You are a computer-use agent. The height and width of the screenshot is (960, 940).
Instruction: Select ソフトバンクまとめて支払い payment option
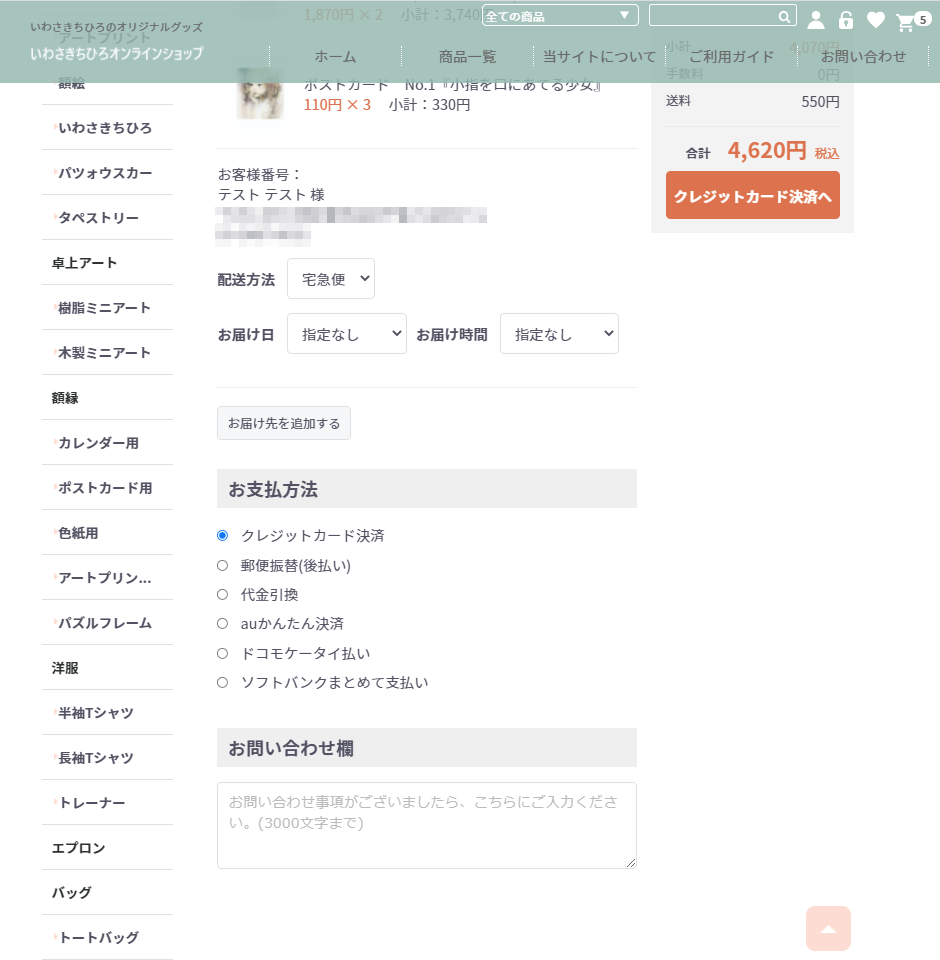222,683
